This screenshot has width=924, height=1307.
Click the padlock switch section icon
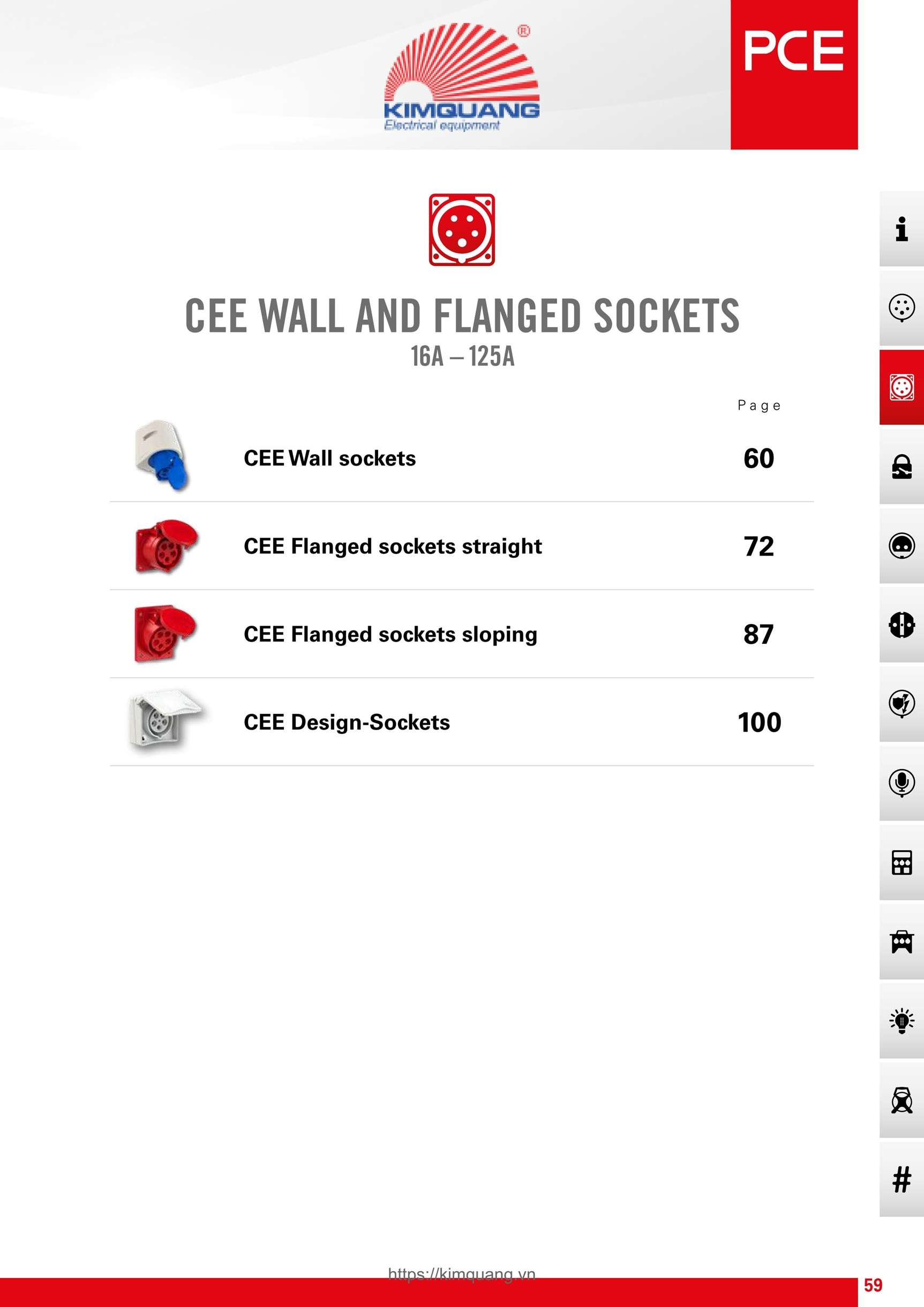click(901, 467)
